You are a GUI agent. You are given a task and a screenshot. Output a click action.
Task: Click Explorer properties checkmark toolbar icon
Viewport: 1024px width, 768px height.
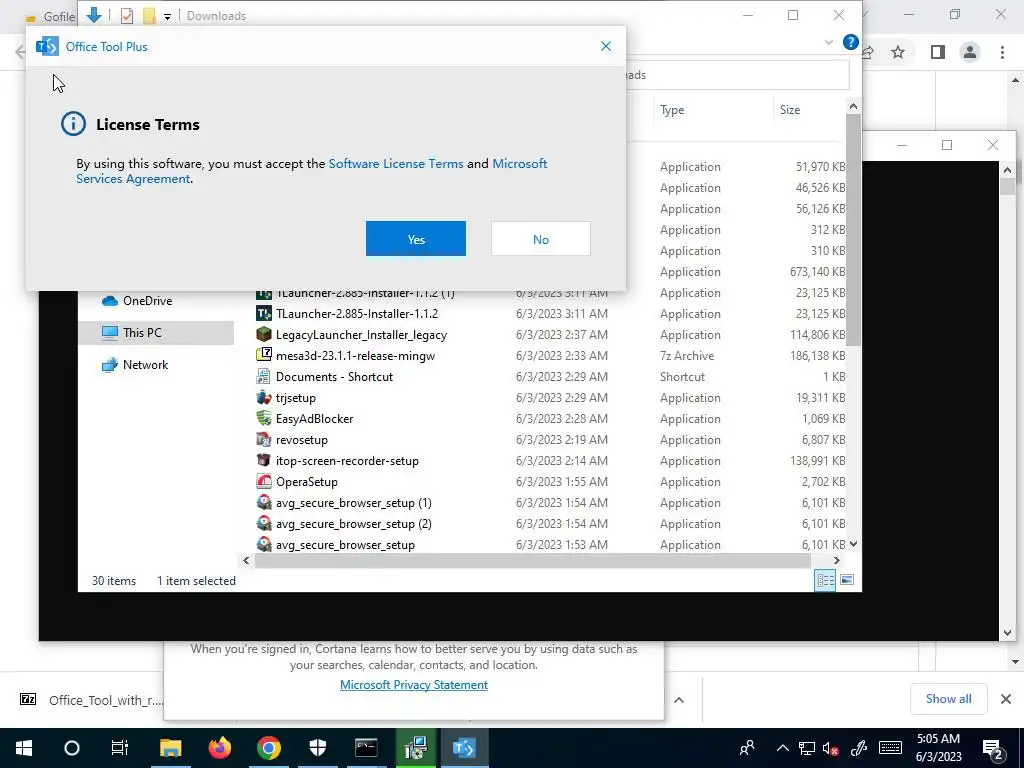(127, 16)
